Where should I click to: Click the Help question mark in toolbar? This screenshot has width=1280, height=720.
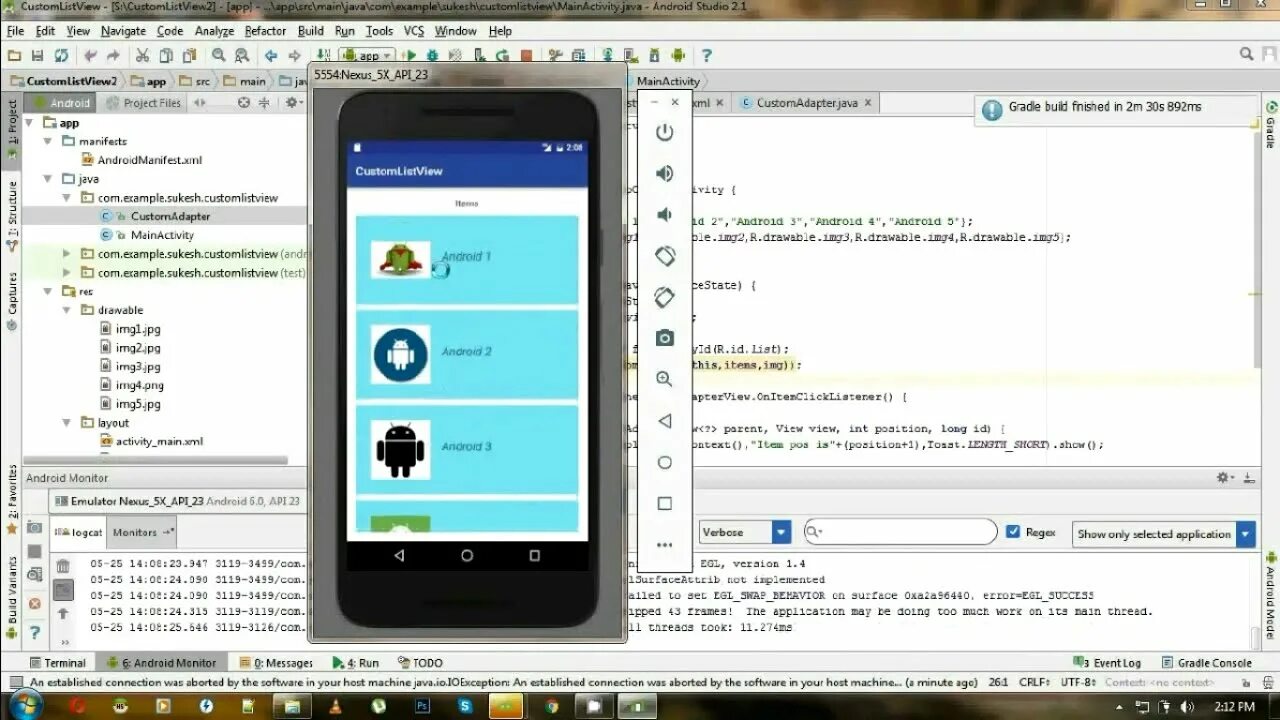click(706, 56)
